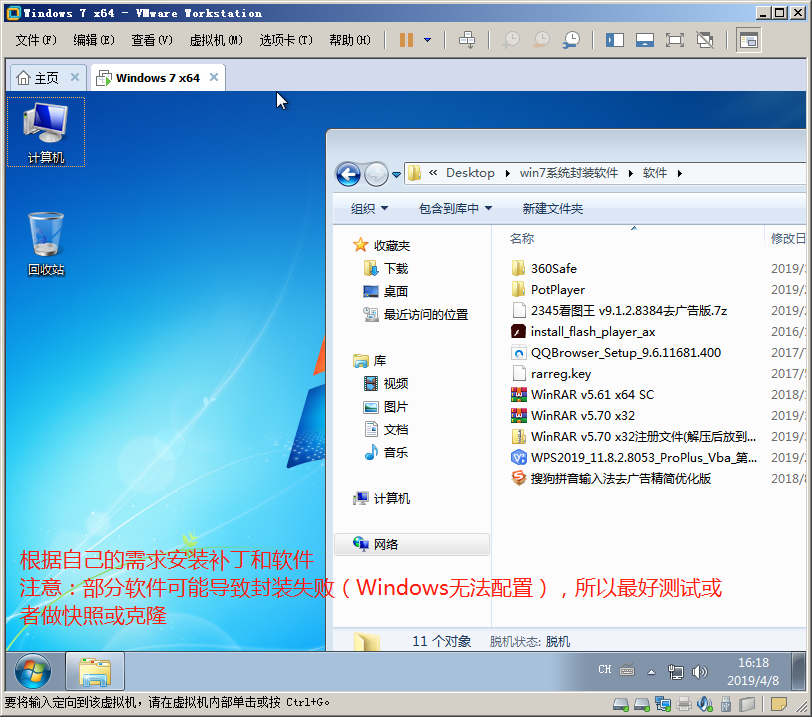The height and width of the screenshot is (717, 812).
Task: Click the VMware pause button
Action: tap(406, 40)
